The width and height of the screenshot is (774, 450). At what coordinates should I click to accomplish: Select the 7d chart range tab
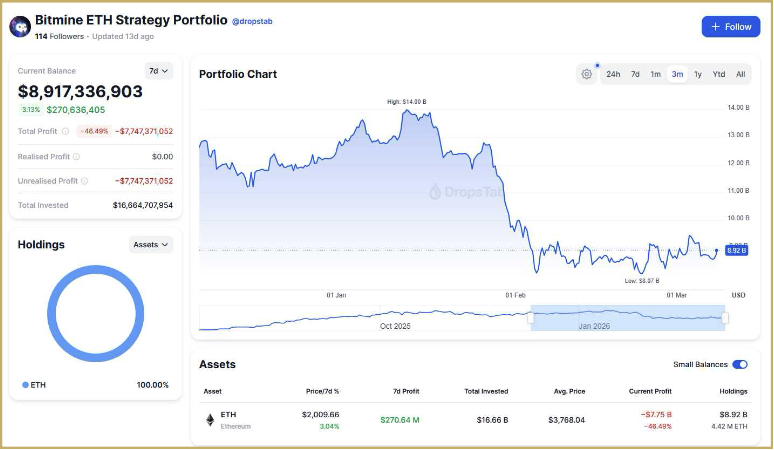[x=635, y=74]
